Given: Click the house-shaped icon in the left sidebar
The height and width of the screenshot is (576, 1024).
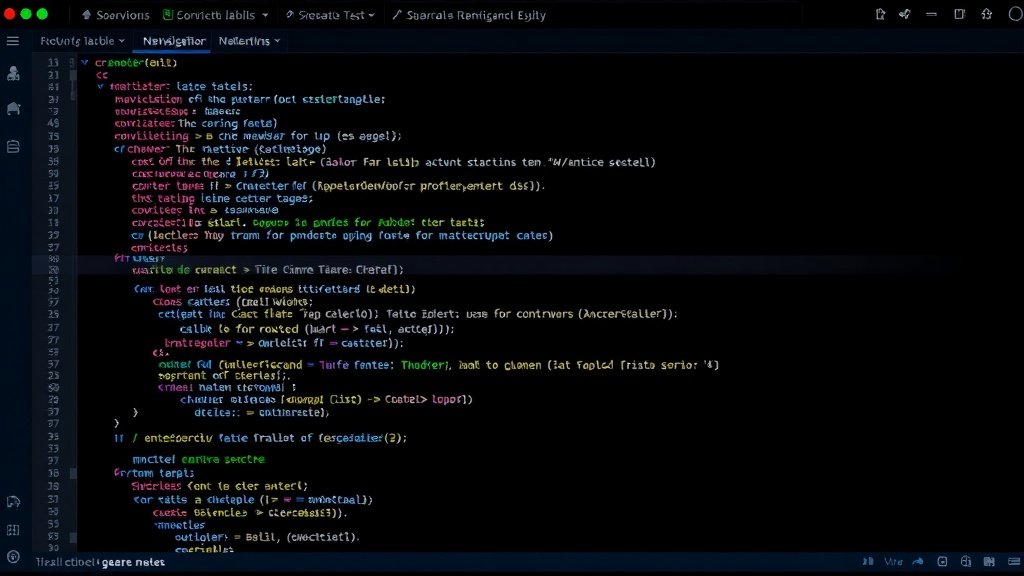Looking at the screenshot, I should (13, 108).
